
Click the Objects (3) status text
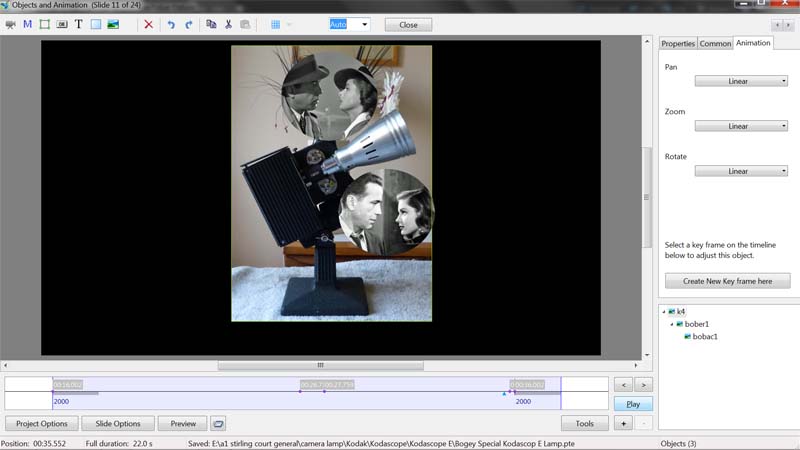point(678,443)
